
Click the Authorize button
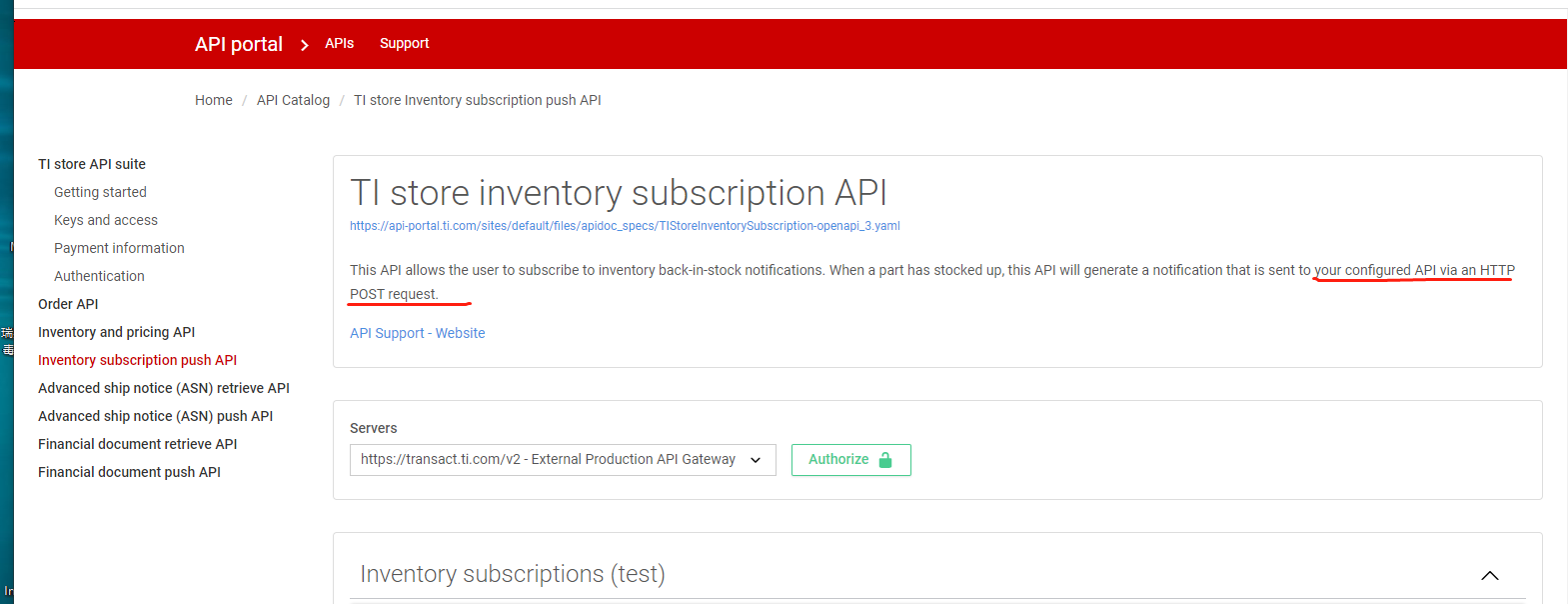pyautogui.click(x=850, y=460)
